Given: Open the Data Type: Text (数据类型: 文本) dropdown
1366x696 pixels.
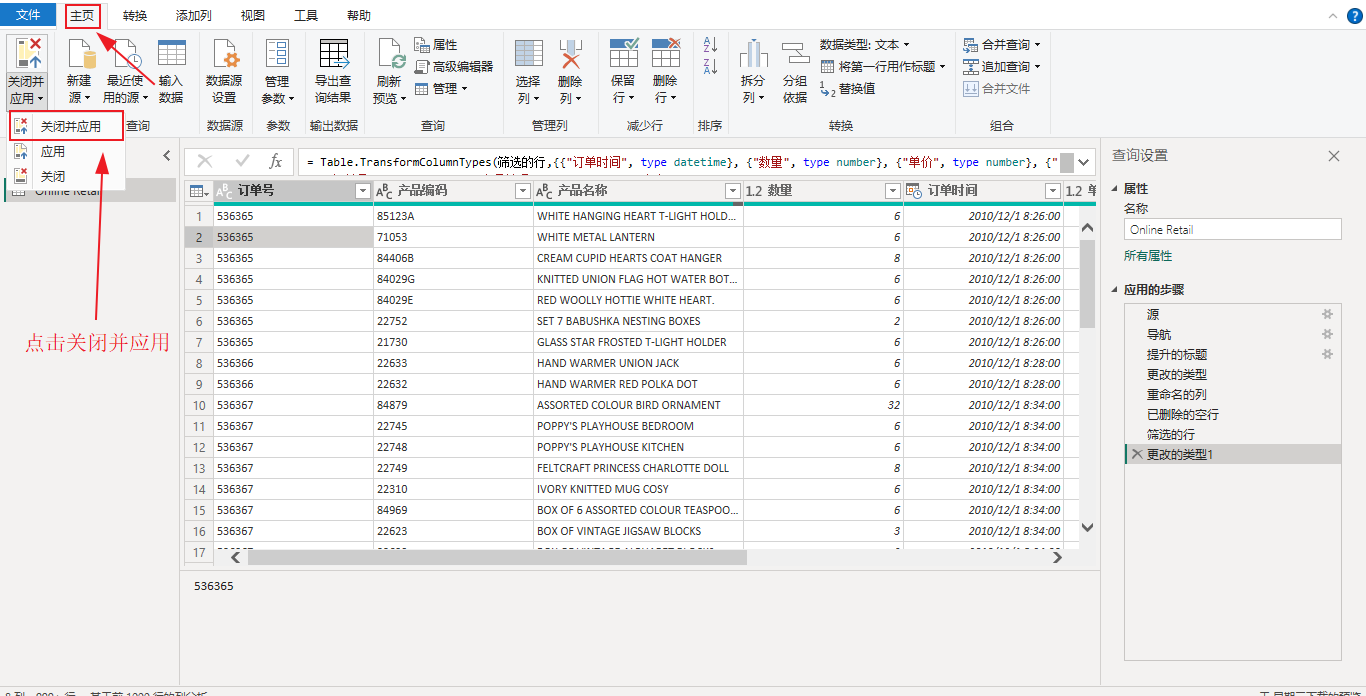Looking at the screenshot, I should pos(865,44).
